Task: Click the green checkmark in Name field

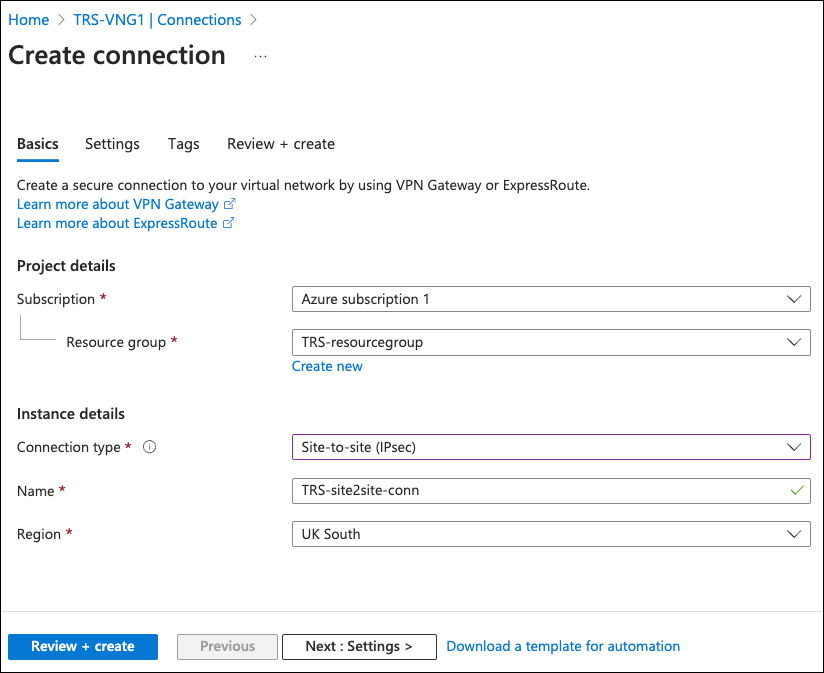Action: pyautogui.click(x=796, y=491)
